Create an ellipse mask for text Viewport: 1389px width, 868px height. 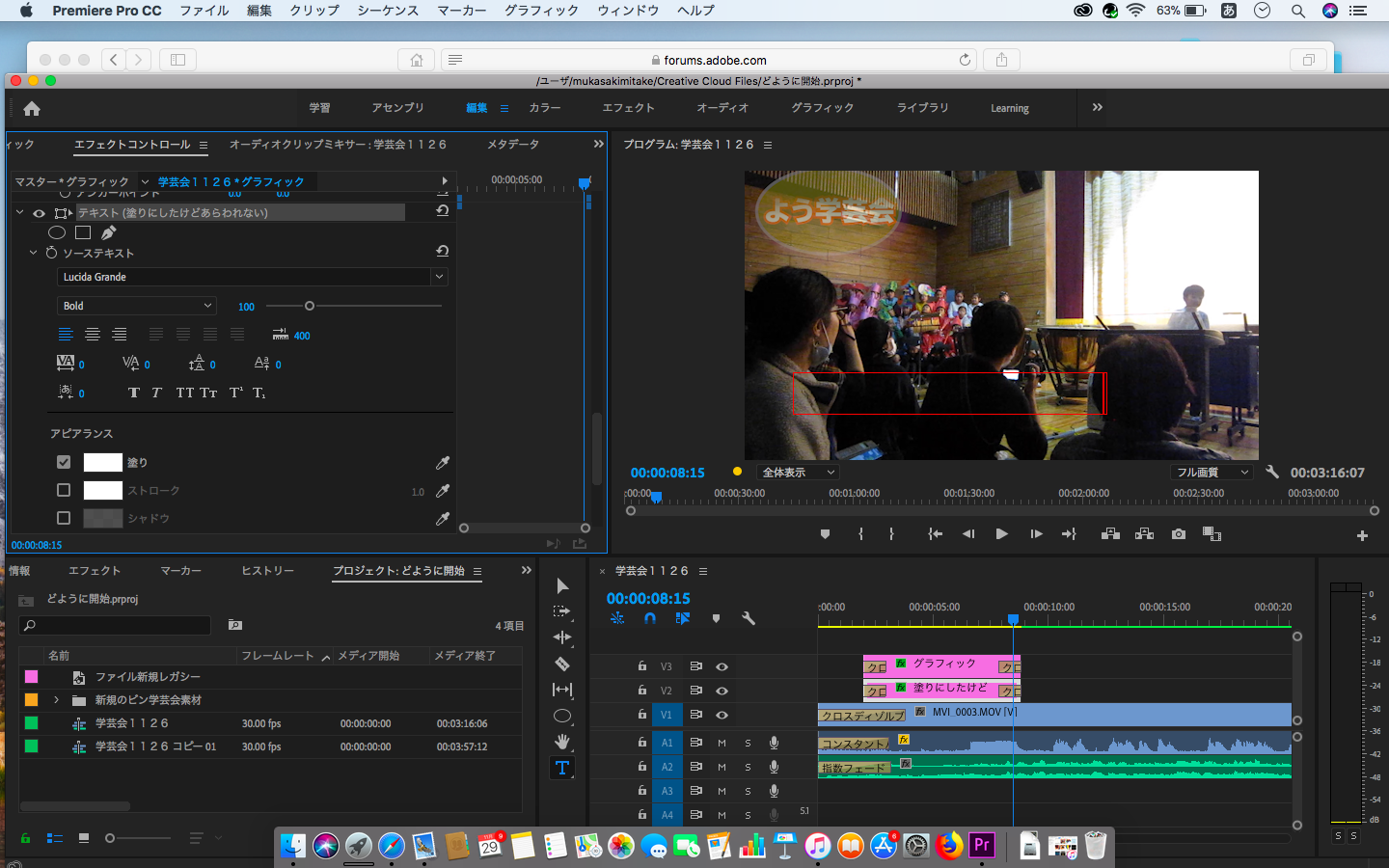coord(57,232)
